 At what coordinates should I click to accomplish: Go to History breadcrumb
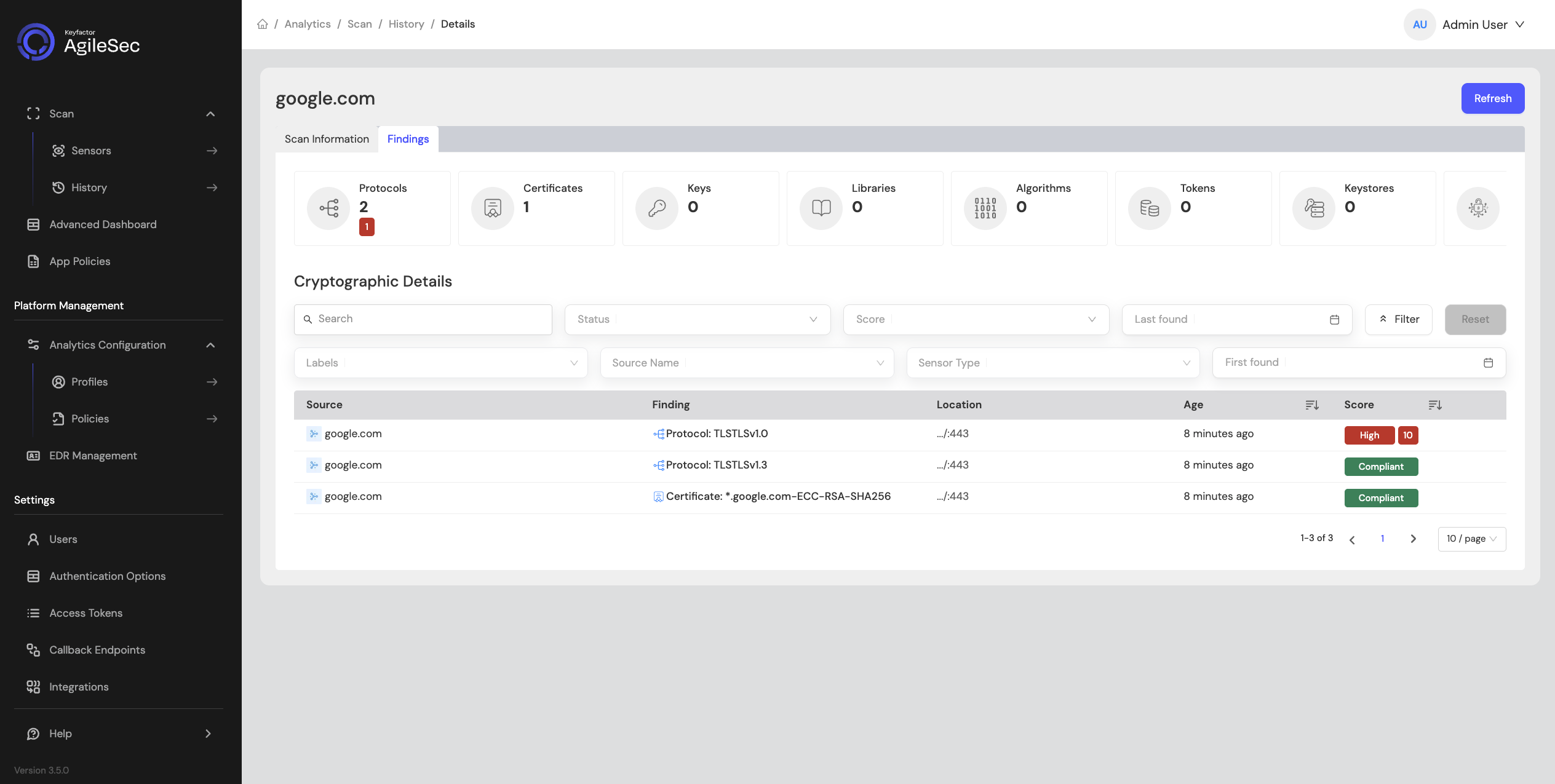click(406, 24)
